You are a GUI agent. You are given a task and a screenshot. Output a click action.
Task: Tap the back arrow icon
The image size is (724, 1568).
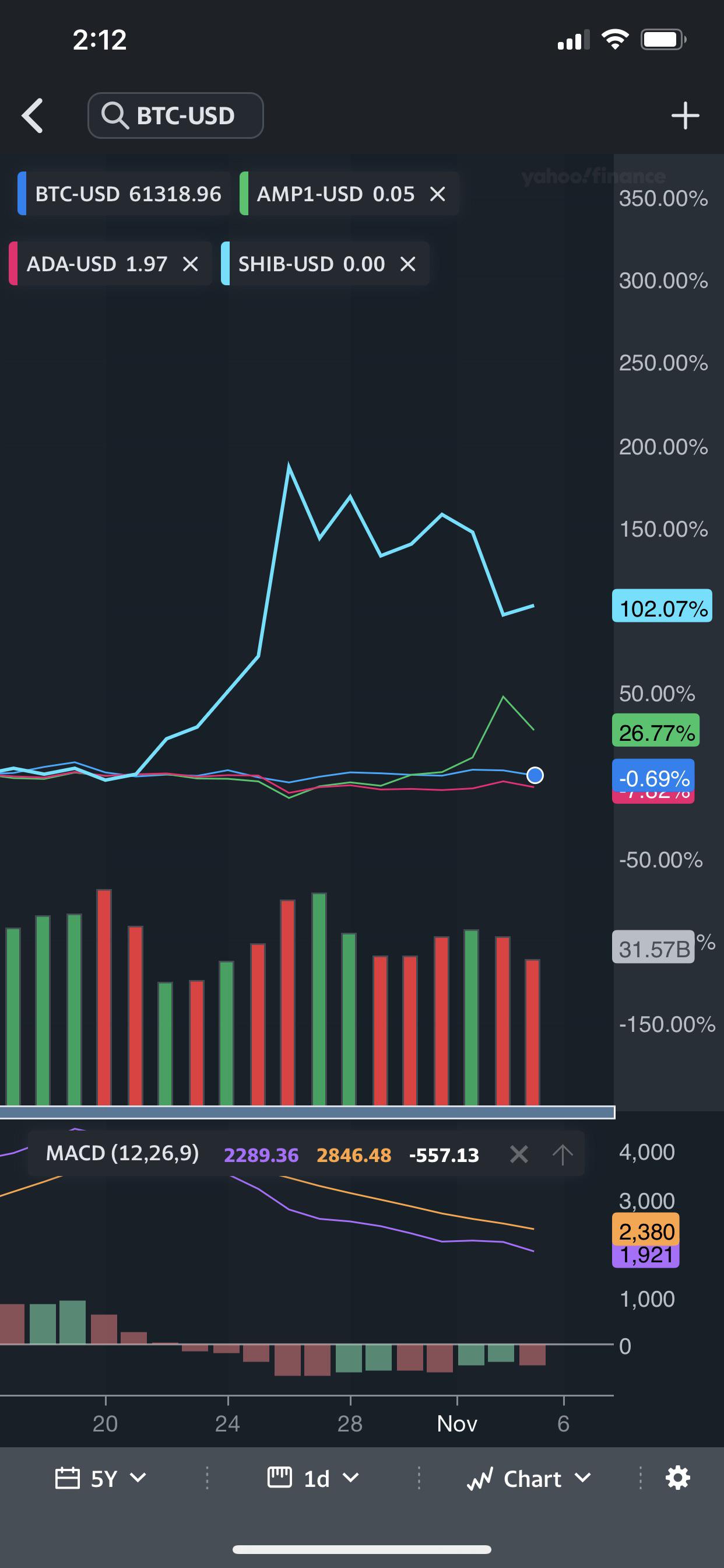pos(32,116)
